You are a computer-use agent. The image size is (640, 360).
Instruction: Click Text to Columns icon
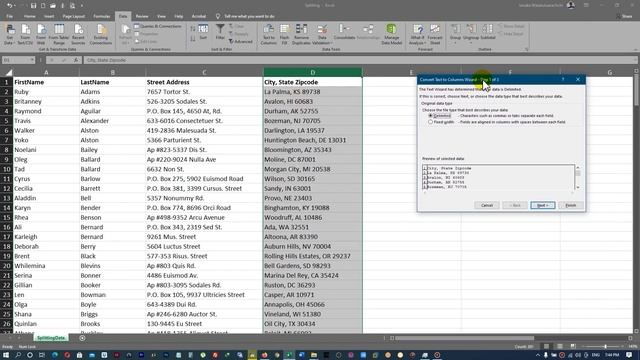coord(268,34)
